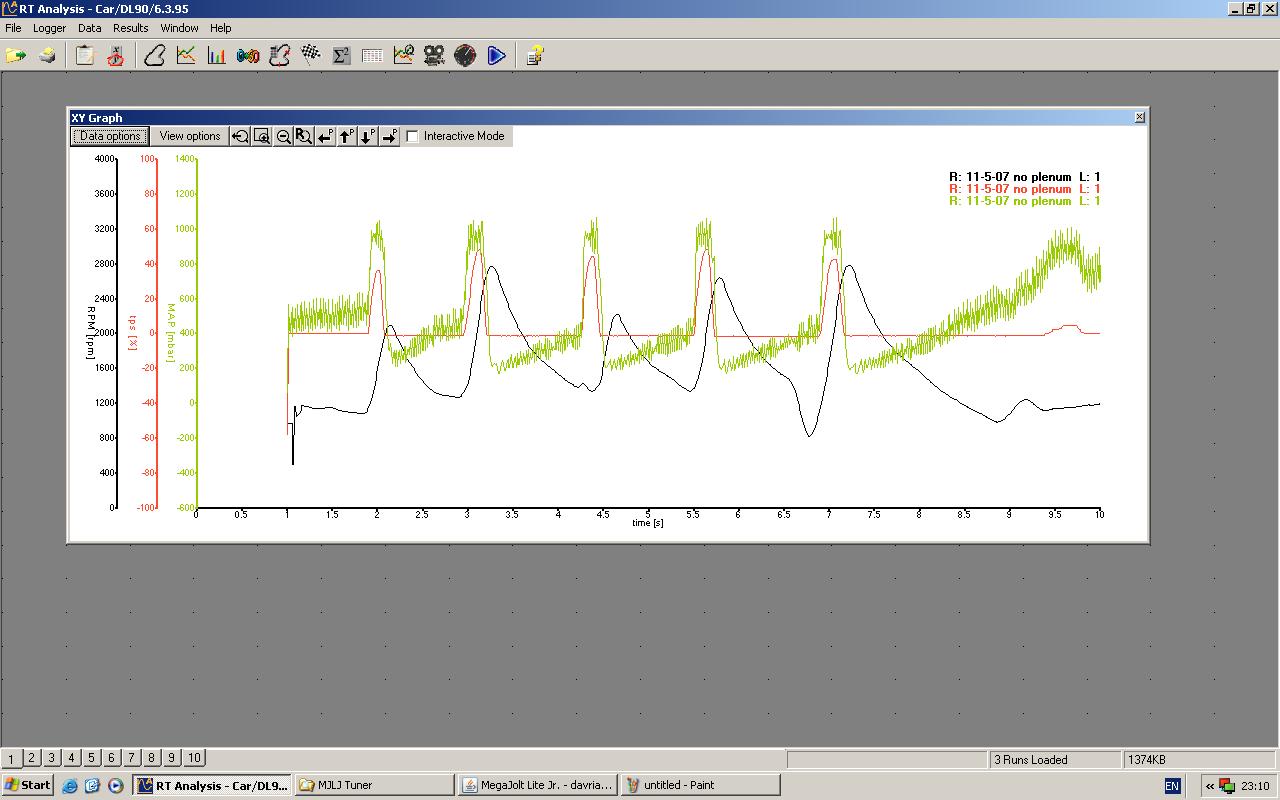Click the EN language indicator in tray
1280x800 pixels.
1172,786
